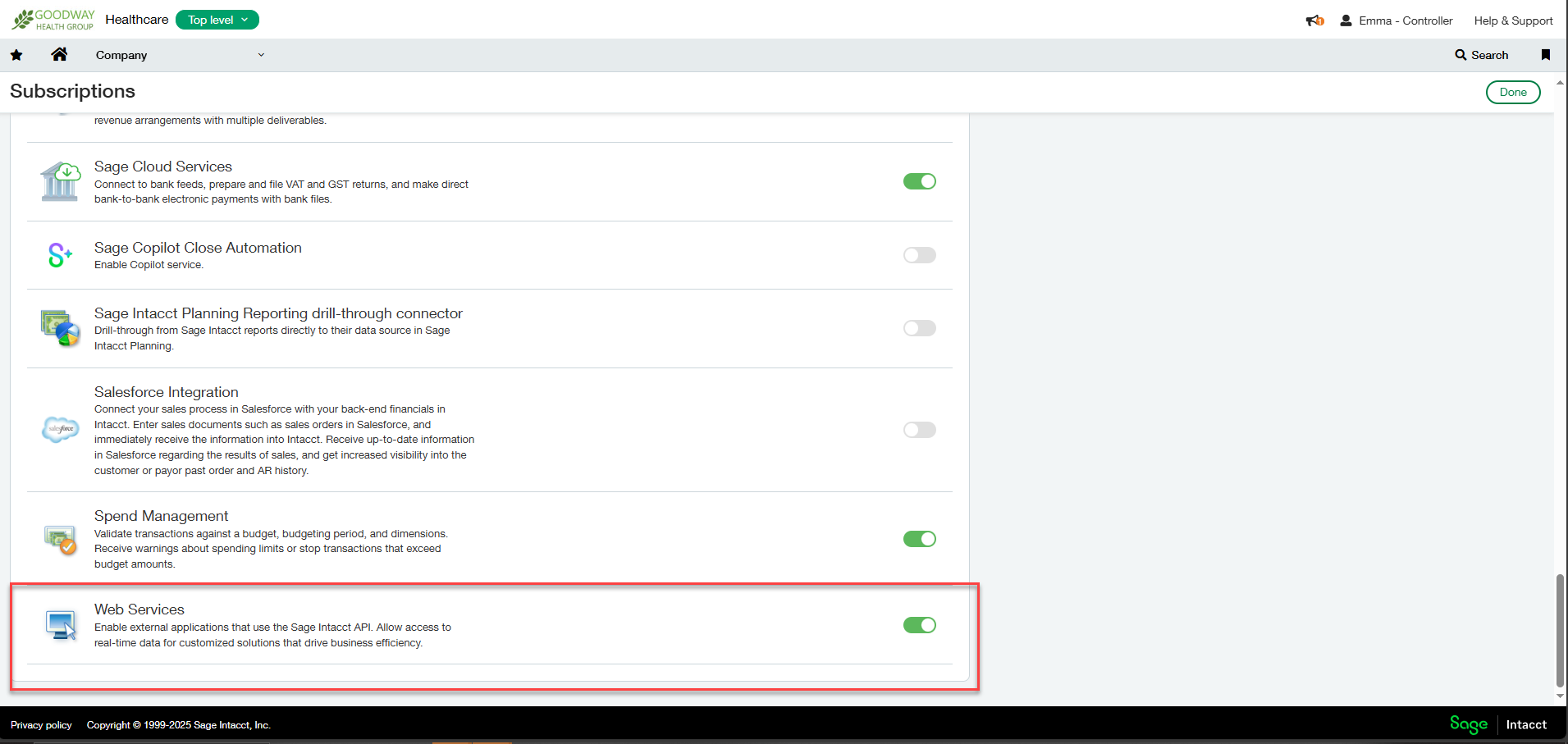Click the 'Enable Copilot service.' description
The width and height of the screenshot is (1568, 744).
coord(149,265)
